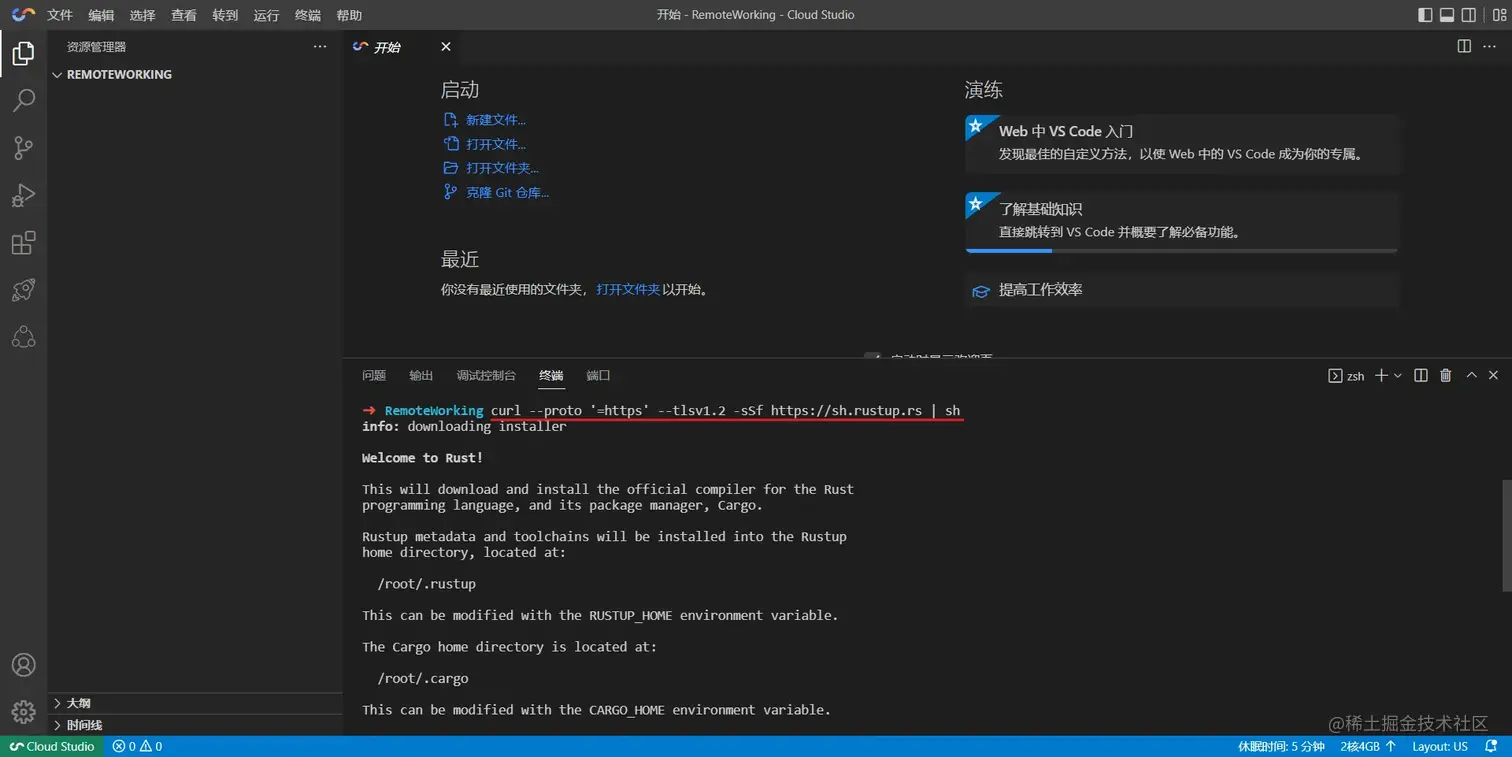Add a new terminal with plus icon
The image size is (1512, 757).
point(1381,375)
